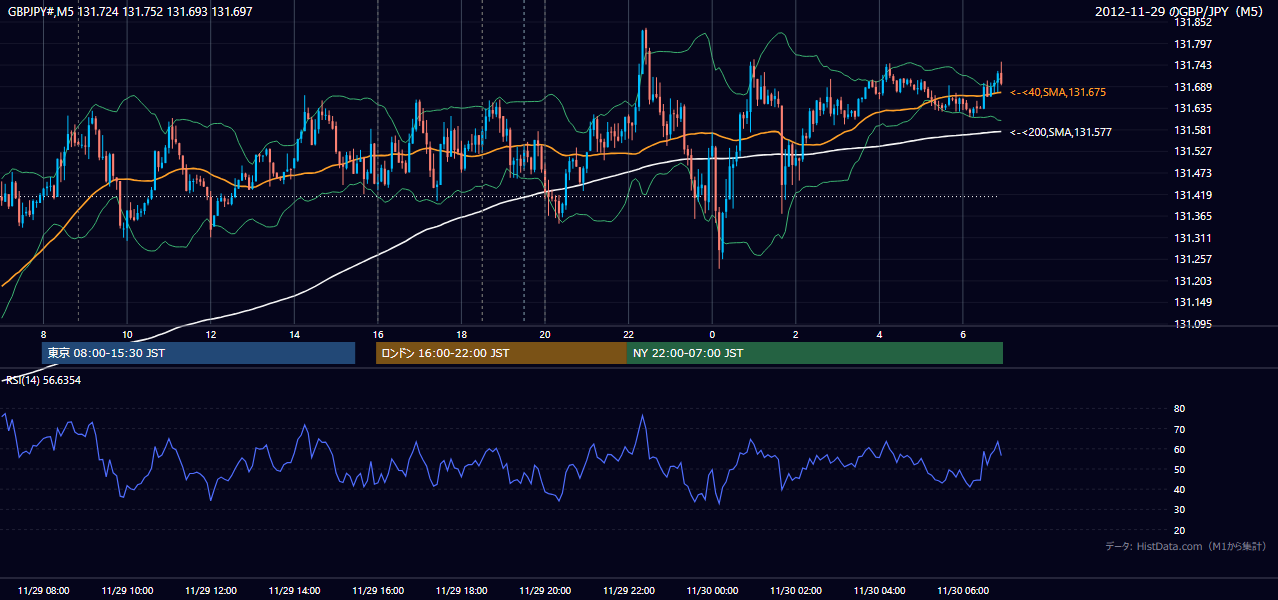The height and width of the screenshot is (600, 1278).
Task: Click the 11/29 16:00 bottom date label
Action: coord(377,590)
